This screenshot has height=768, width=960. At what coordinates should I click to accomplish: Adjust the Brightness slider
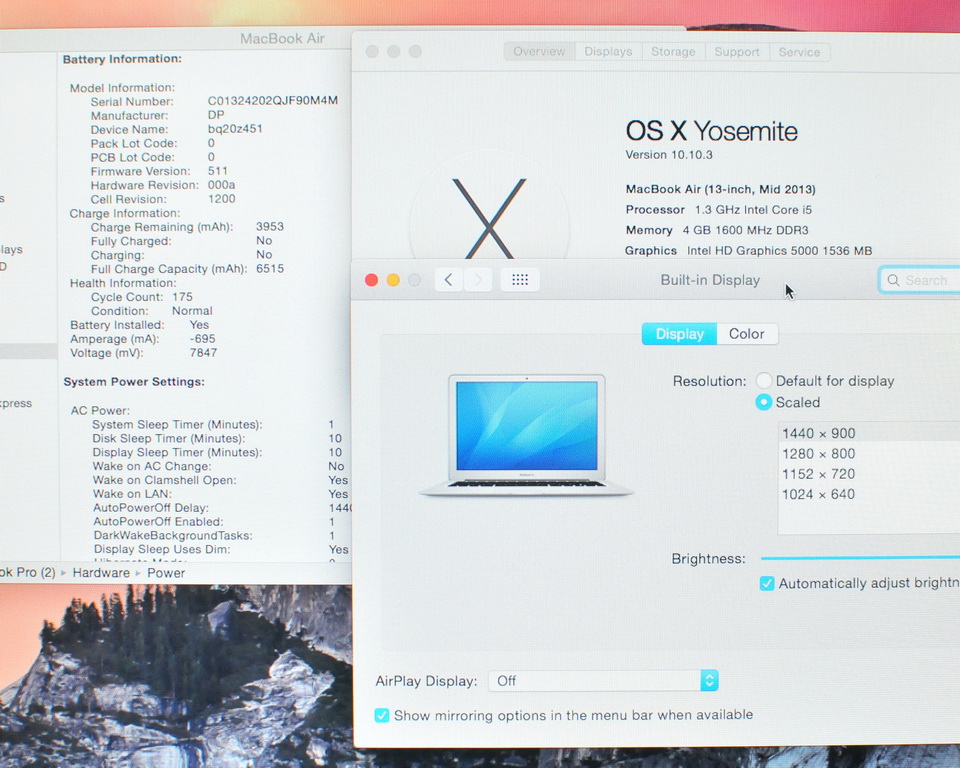click(x=860, y=558)
